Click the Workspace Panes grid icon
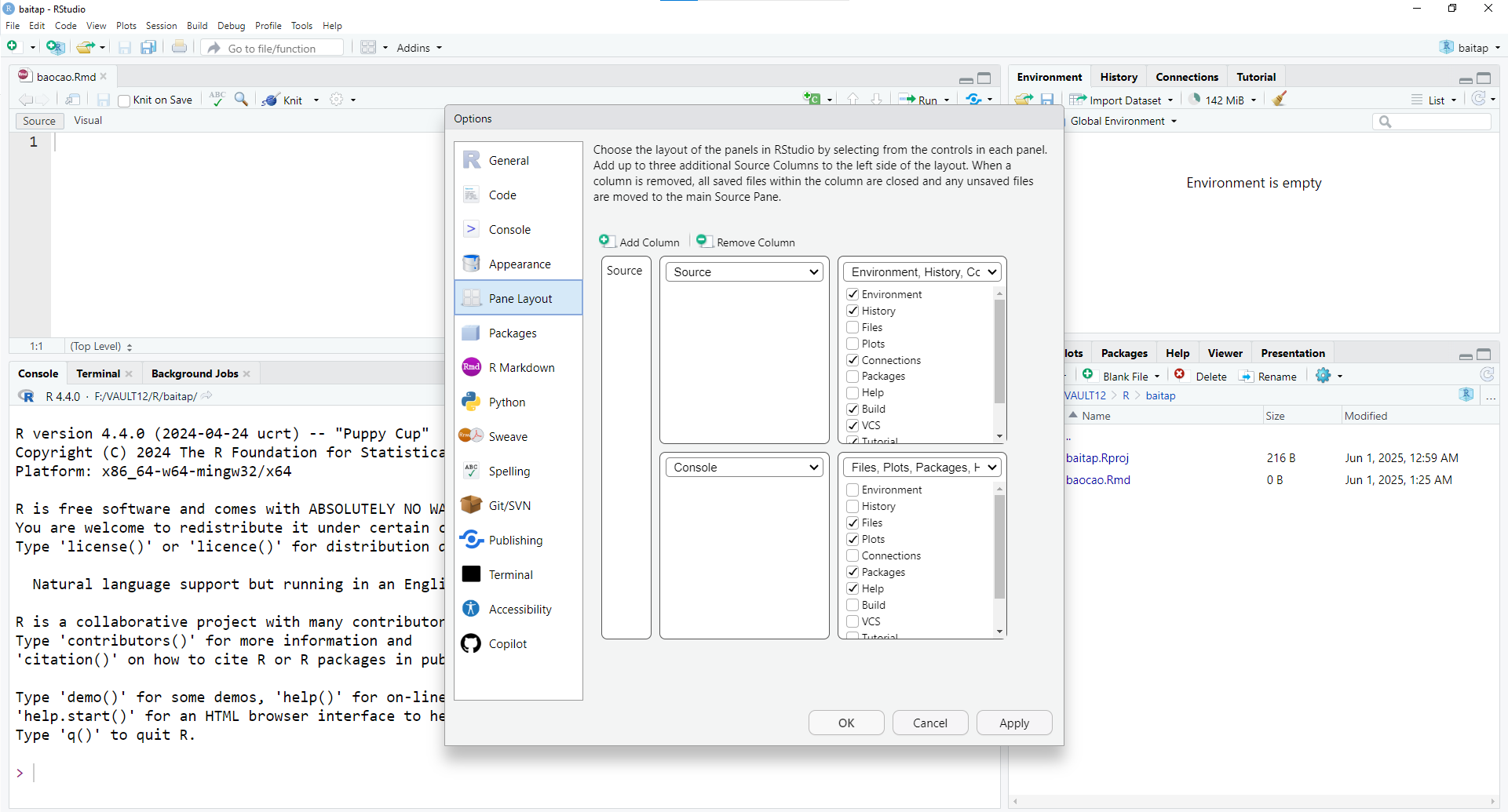1508x812 pixels. 368,47
